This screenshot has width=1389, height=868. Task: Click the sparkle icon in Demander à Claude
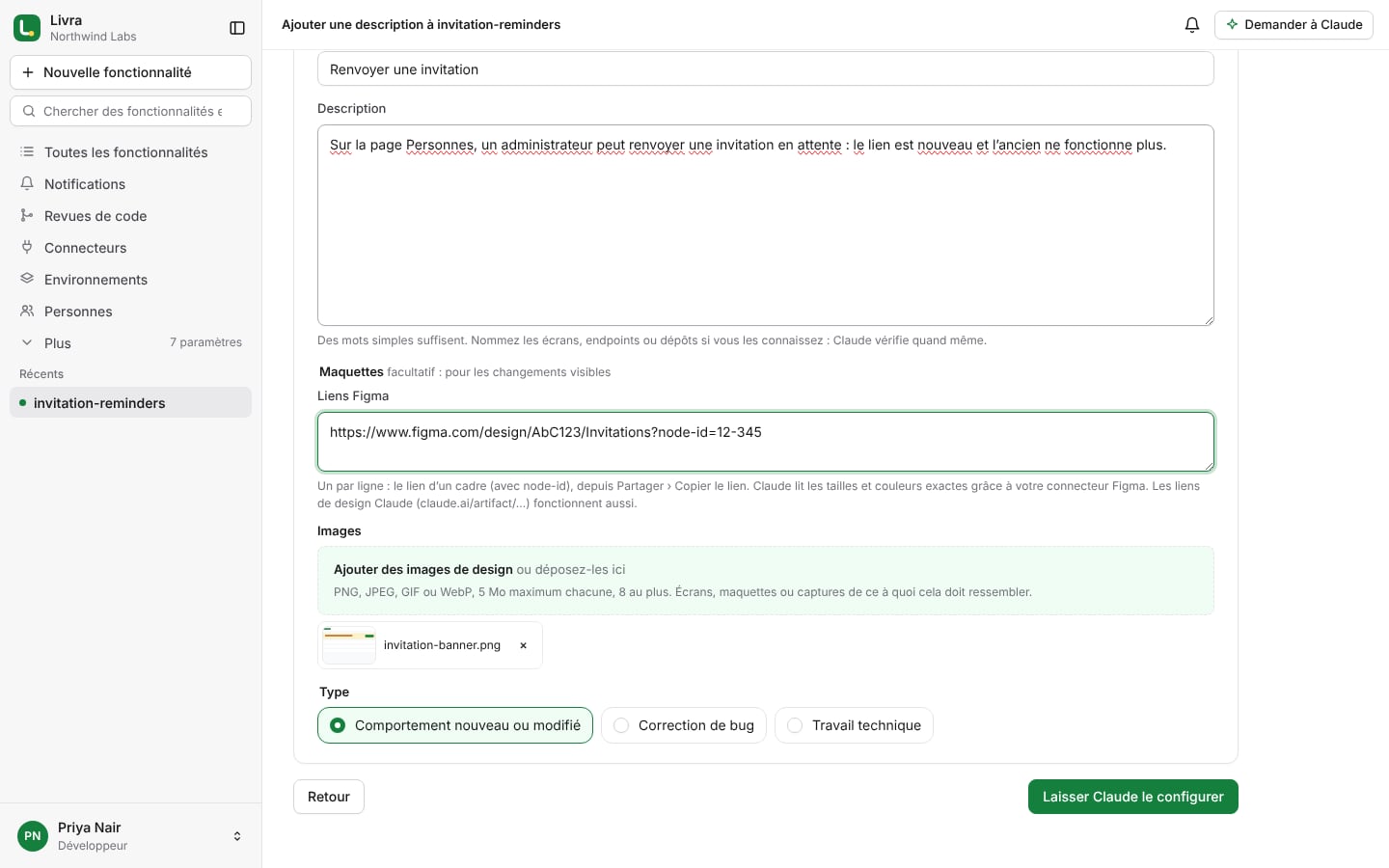point(1232,24)
